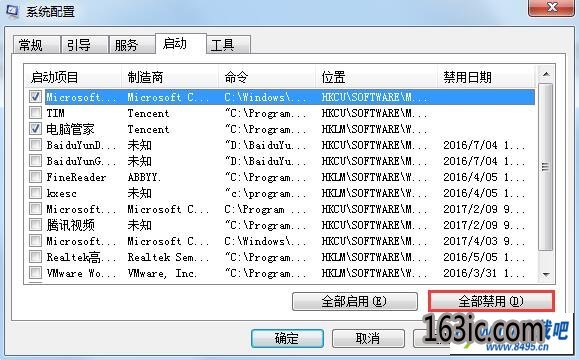
Task: Click the Tencent manufacturer cell for TIM
Action: tap(148, 113)
